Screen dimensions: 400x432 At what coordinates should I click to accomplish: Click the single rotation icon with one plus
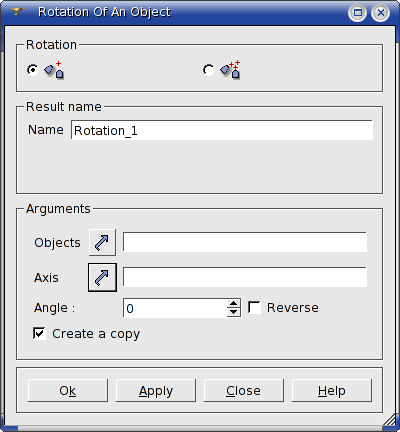(54, 70)
